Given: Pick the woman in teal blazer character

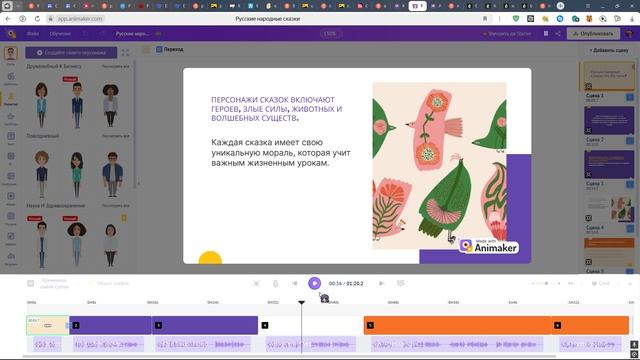Looking at the screenshot, I should 41,105.
